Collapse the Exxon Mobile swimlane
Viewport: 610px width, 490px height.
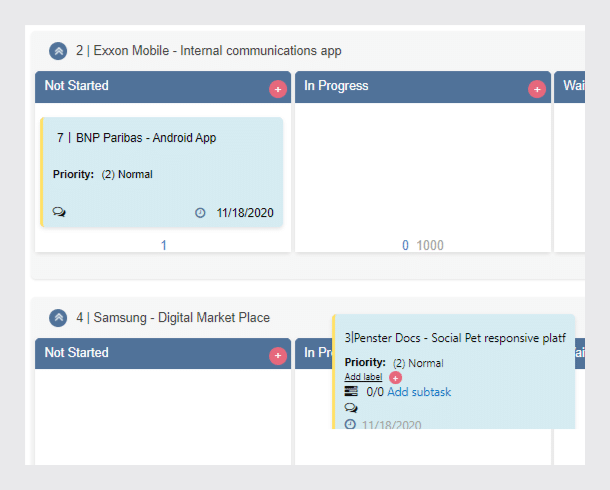tap(58, 51)
